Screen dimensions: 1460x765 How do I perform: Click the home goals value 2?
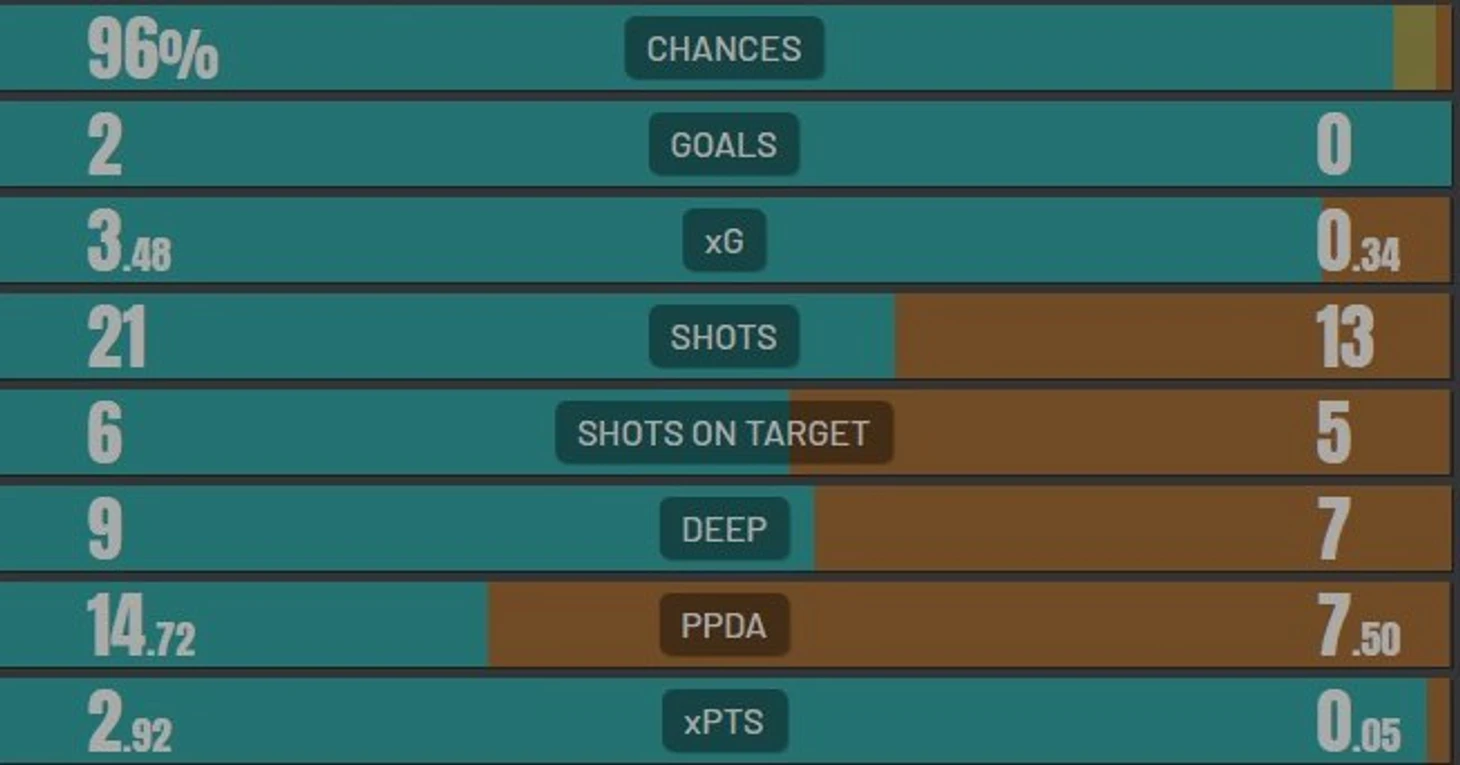105,146
